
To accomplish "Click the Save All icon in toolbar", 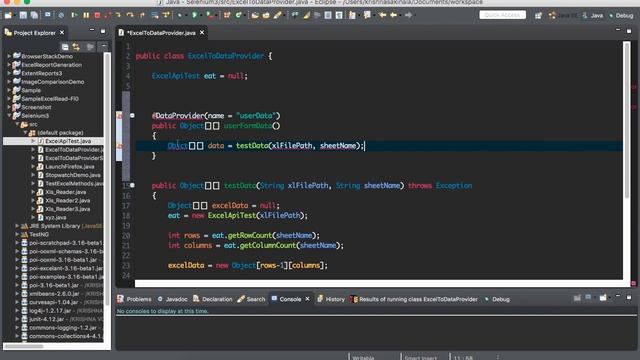I will click(34, 15).
